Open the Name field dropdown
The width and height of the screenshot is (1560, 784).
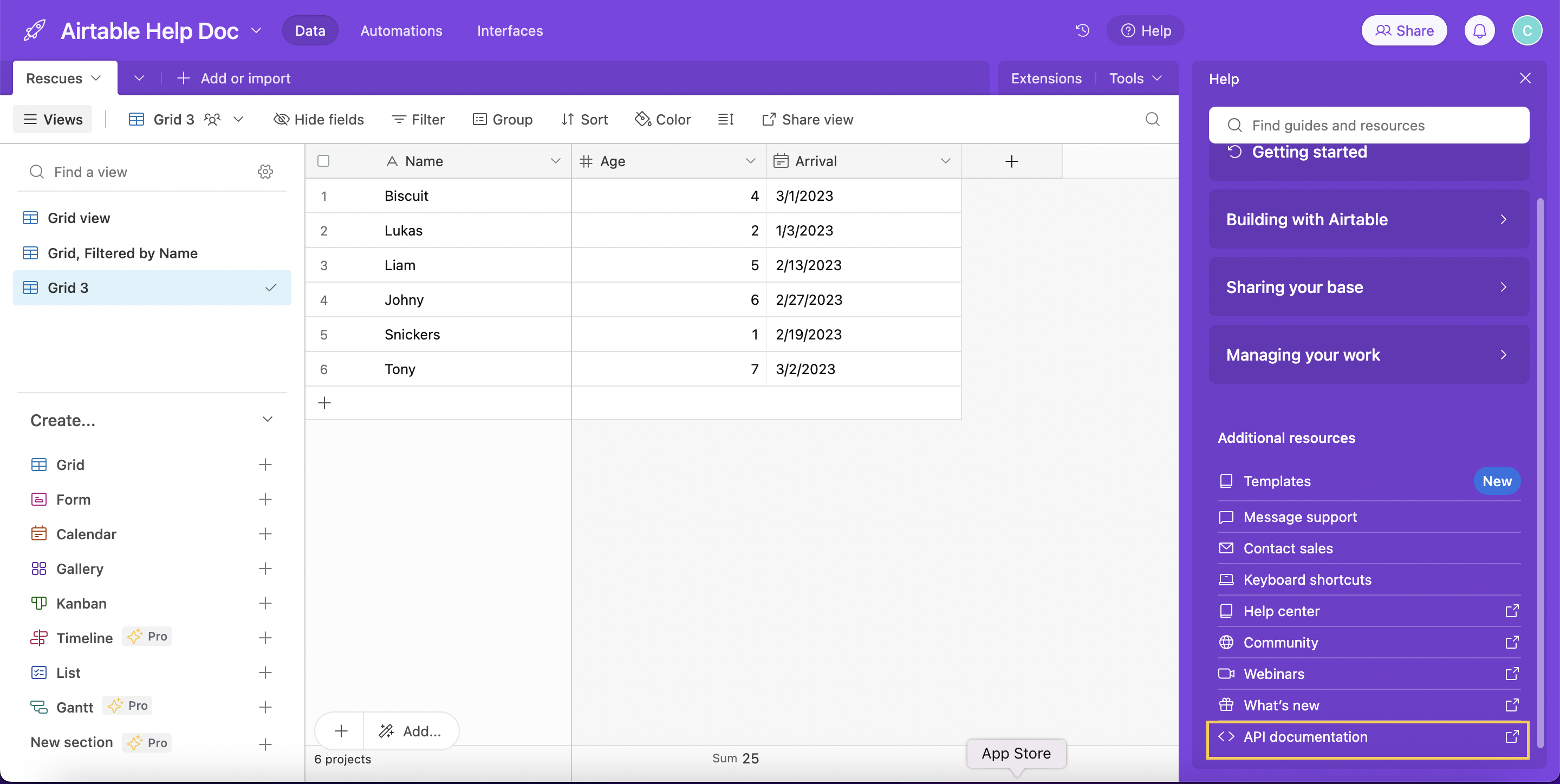[x=555, y=161]
